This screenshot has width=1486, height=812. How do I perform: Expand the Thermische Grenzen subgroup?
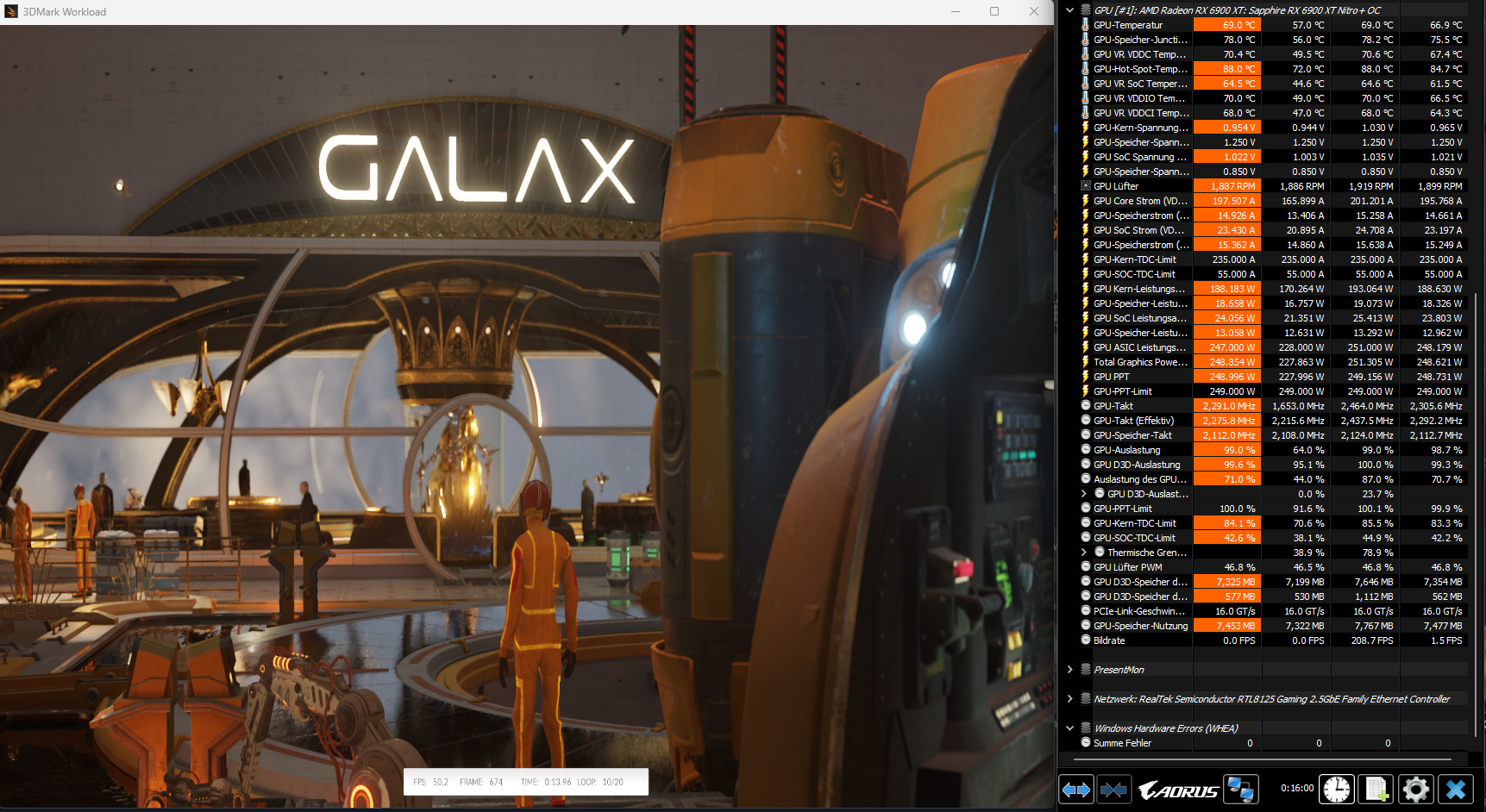pos(1084,552)
